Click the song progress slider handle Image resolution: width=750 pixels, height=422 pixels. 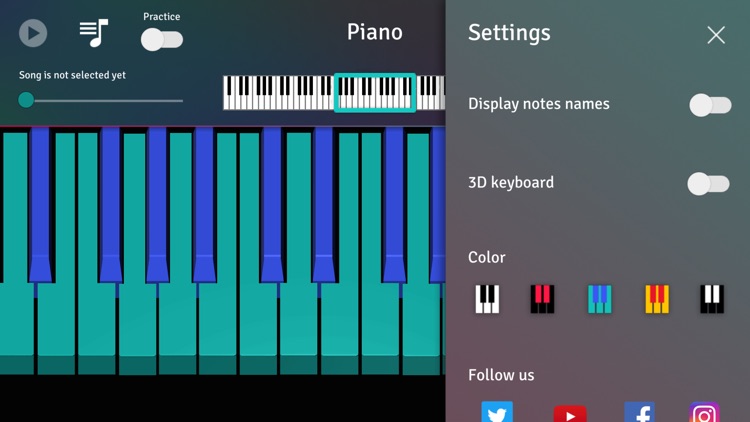26,100
